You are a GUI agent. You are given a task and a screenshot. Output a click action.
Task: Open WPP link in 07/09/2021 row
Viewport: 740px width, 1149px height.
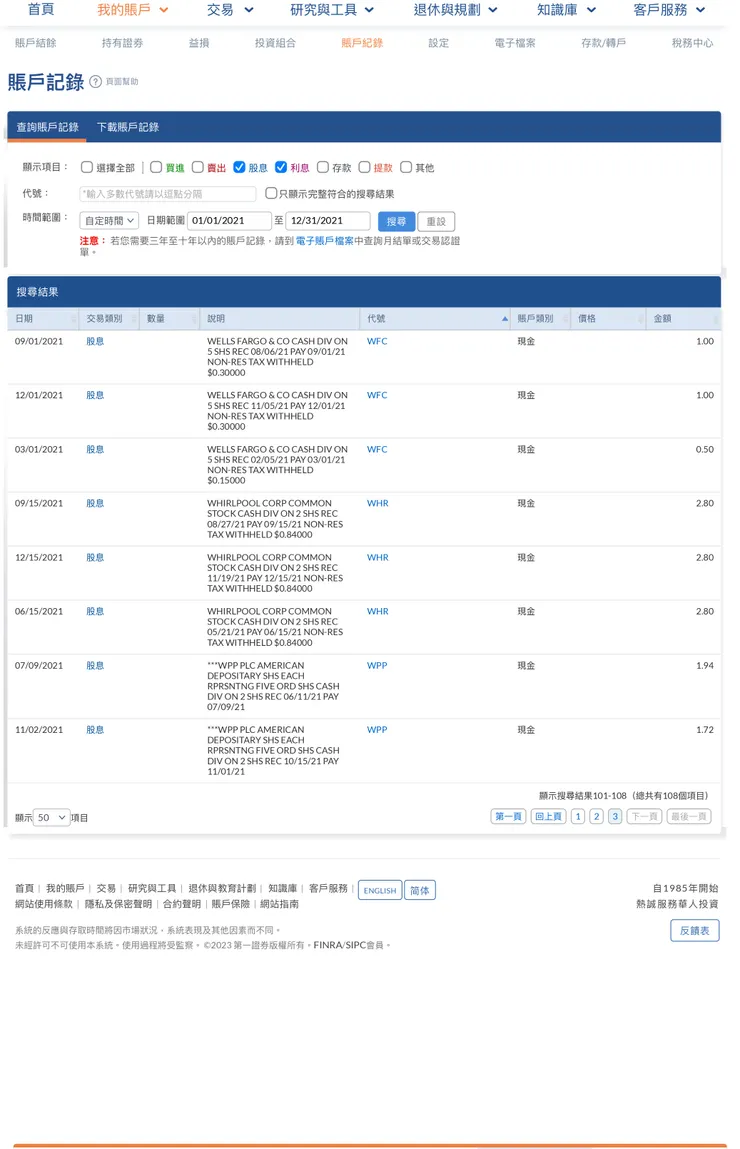click(x=377, y=665)
